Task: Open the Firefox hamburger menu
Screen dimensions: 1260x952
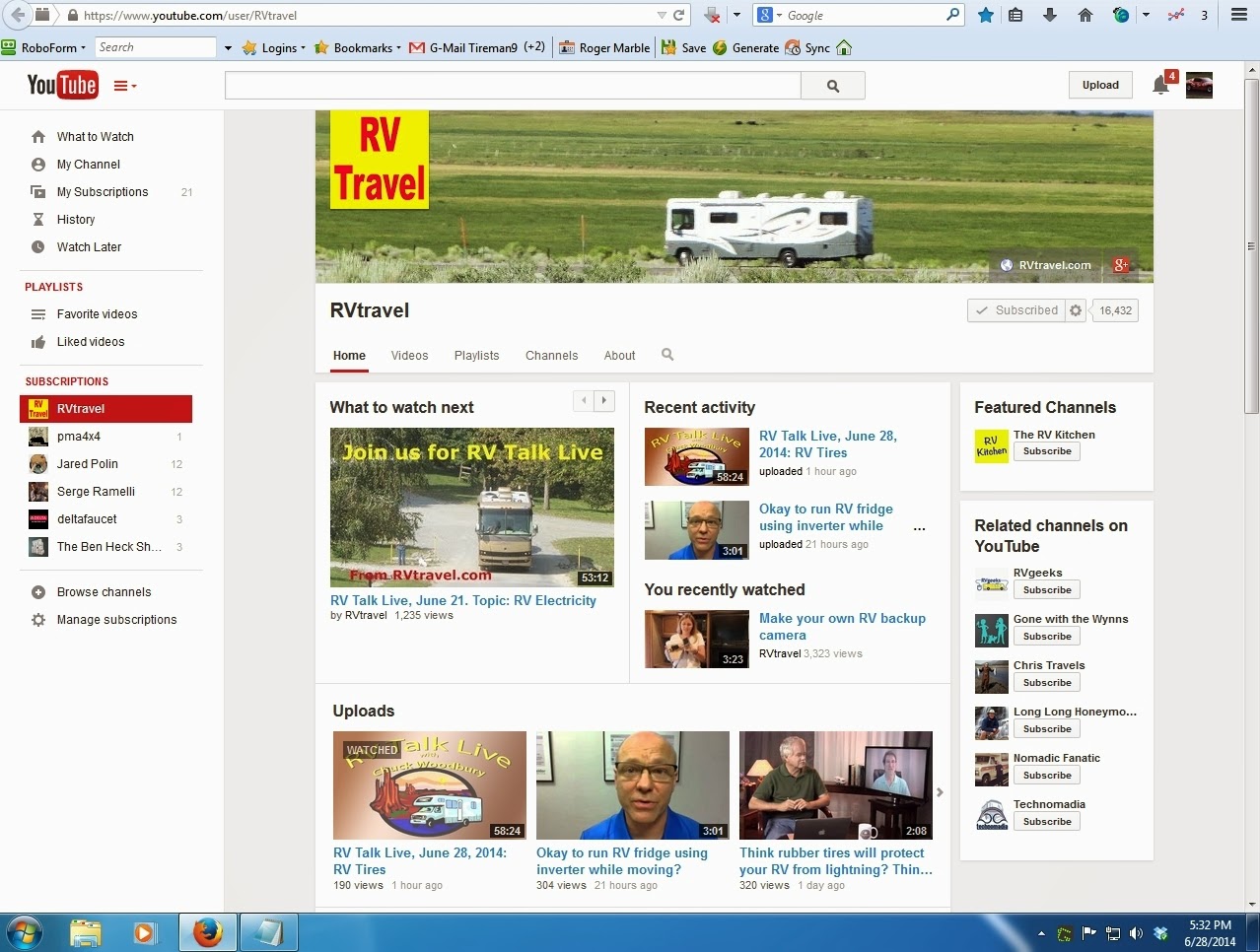Action: coord(1239,15)
